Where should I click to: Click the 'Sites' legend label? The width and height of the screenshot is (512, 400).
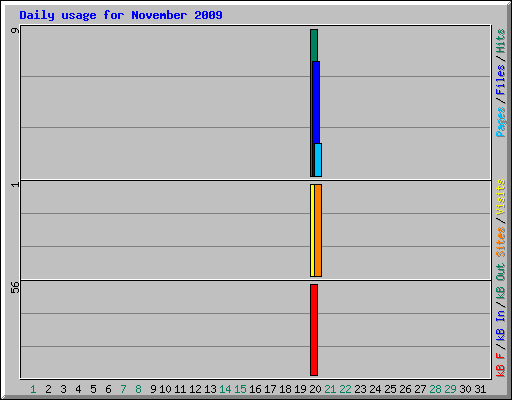[x=501, y=242]
